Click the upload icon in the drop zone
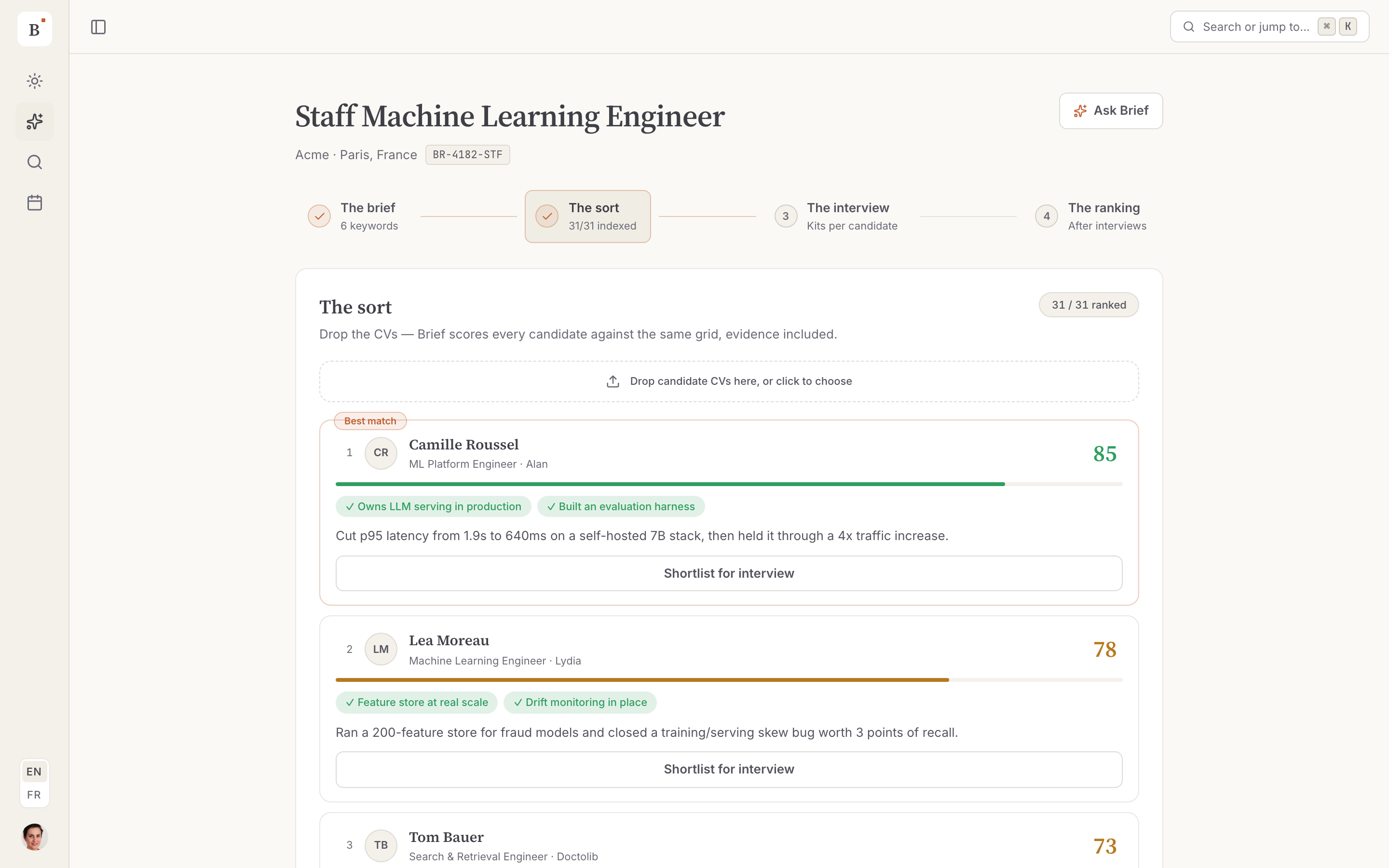Screen dimensions: 1389x868 (x=613, y=382)
